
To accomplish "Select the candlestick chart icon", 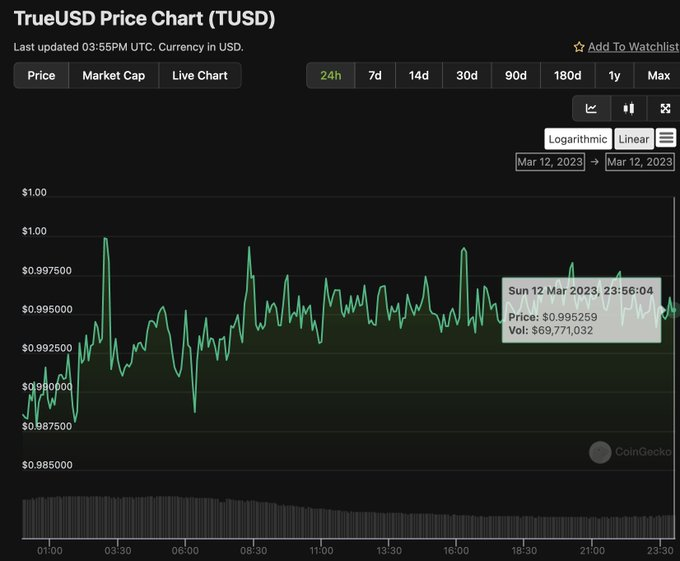I will (x=628, y=109).
